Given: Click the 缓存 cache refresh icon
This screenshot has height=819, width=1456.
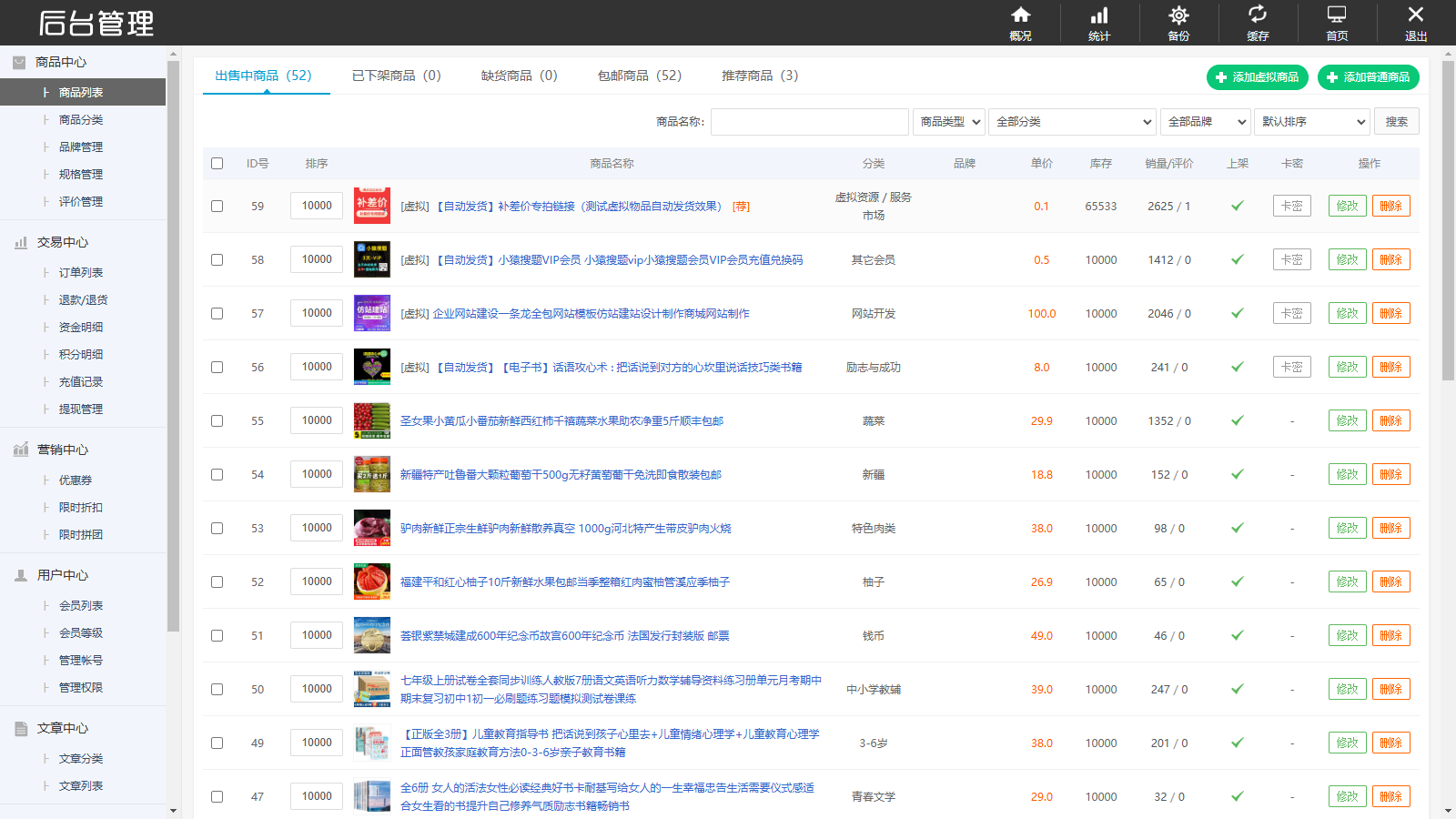Looking at the screenshot, I should 1258,23.
